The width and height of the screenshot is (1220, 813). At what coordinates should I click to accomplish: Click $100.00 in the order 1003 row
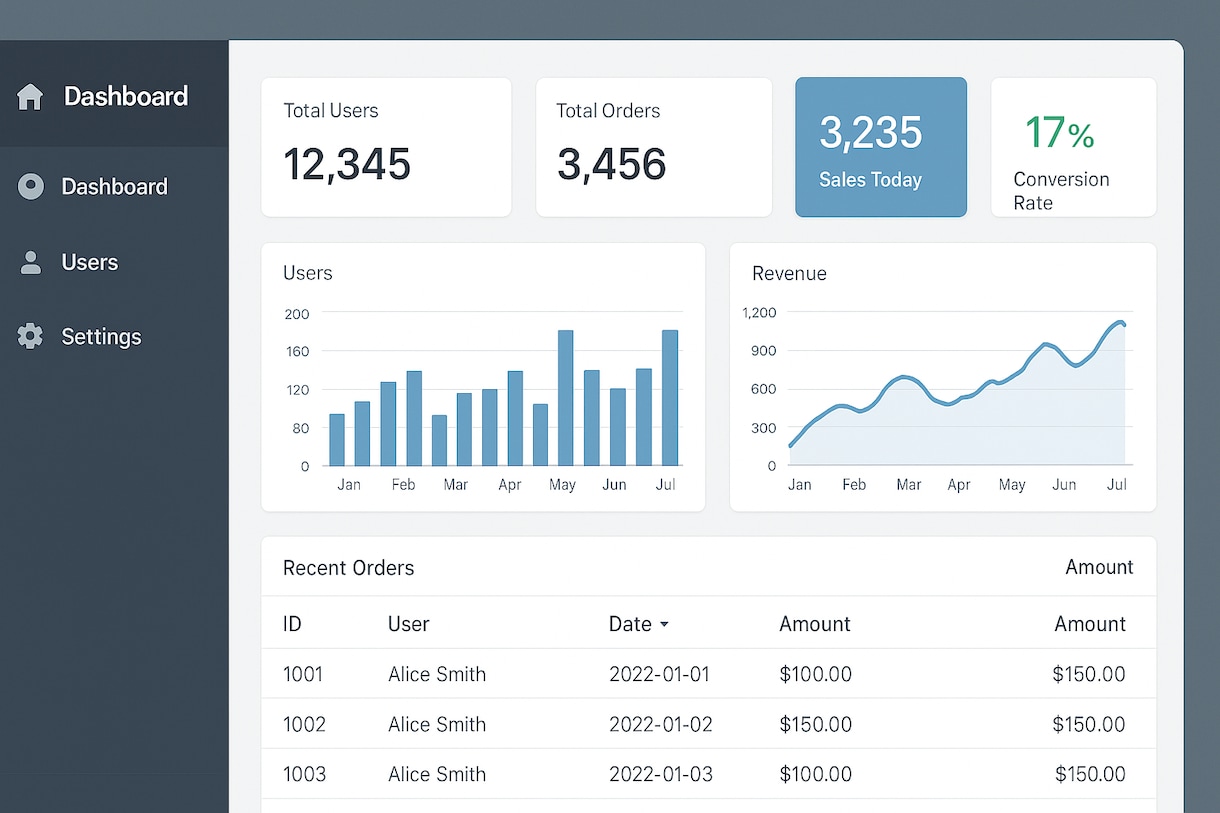(x=815, y=774)
